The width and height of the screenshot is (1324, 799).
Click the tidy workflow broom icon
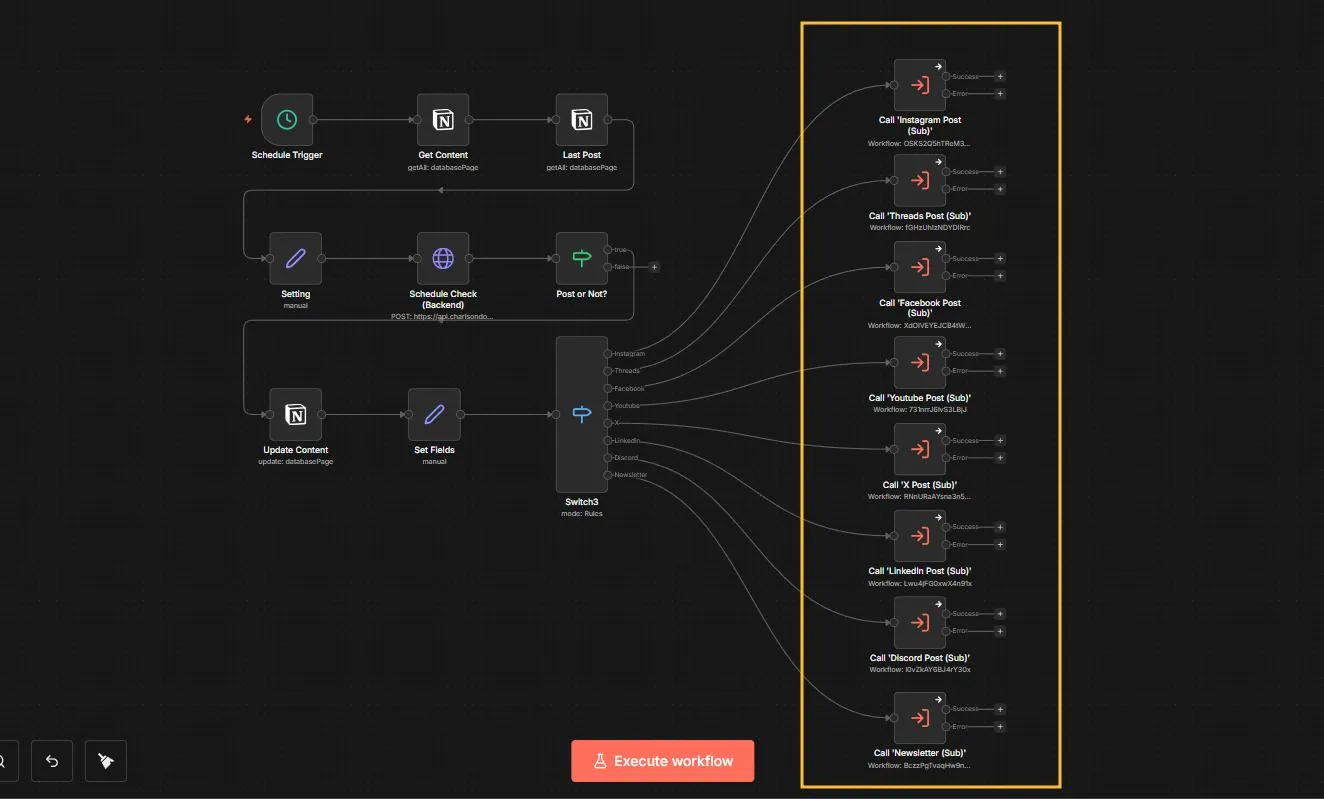[x=105, y=760]
